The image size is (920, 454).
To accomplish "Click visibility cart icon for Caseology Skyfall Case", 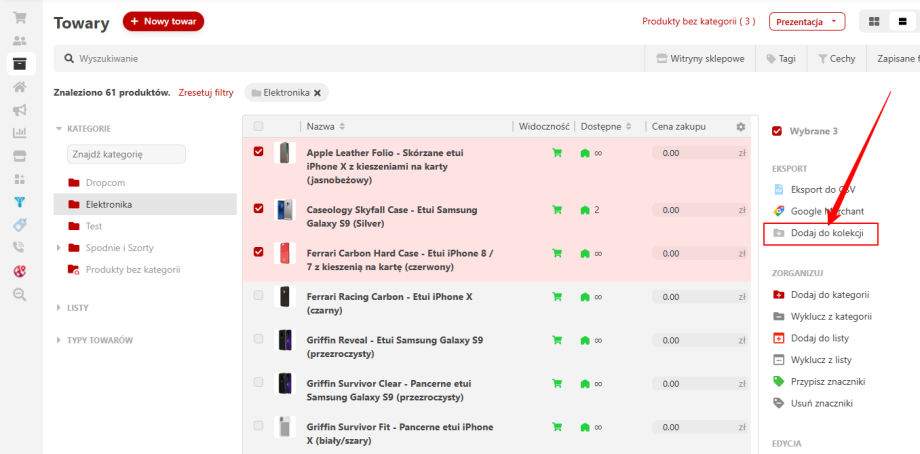I will [557, 210].
